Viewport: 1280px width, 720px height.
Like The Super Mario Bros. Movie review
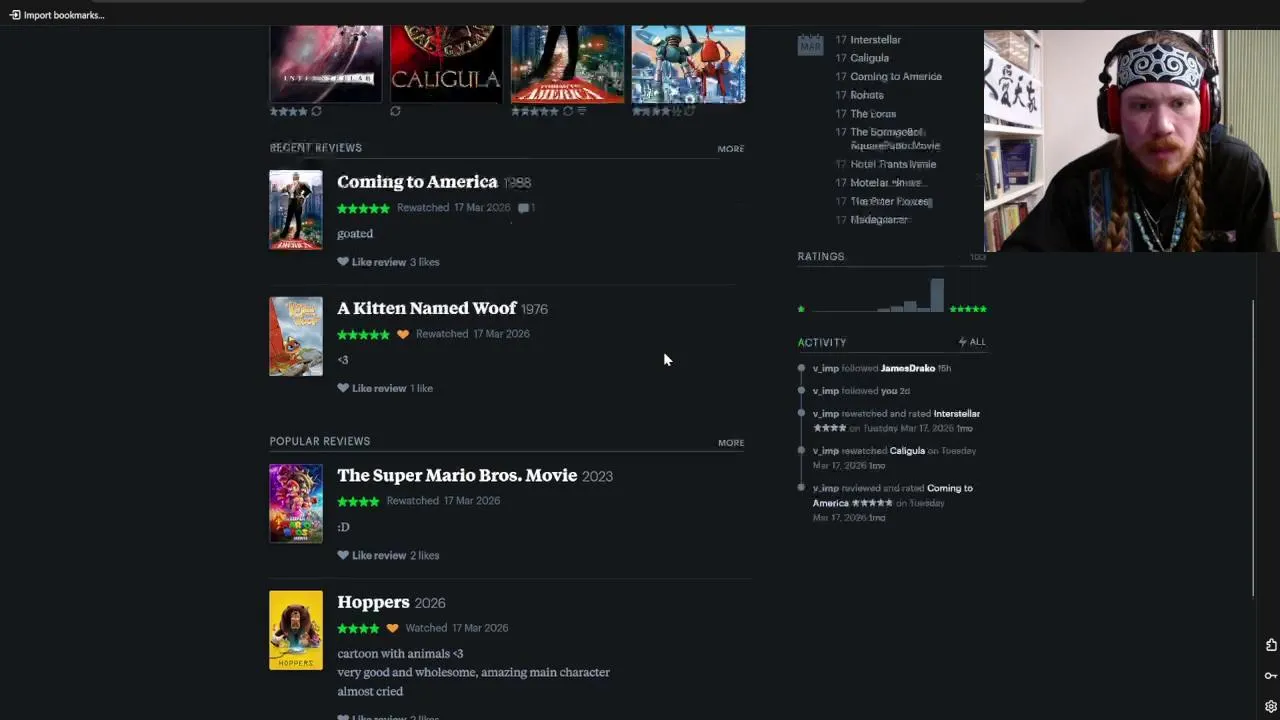point(371,555)
